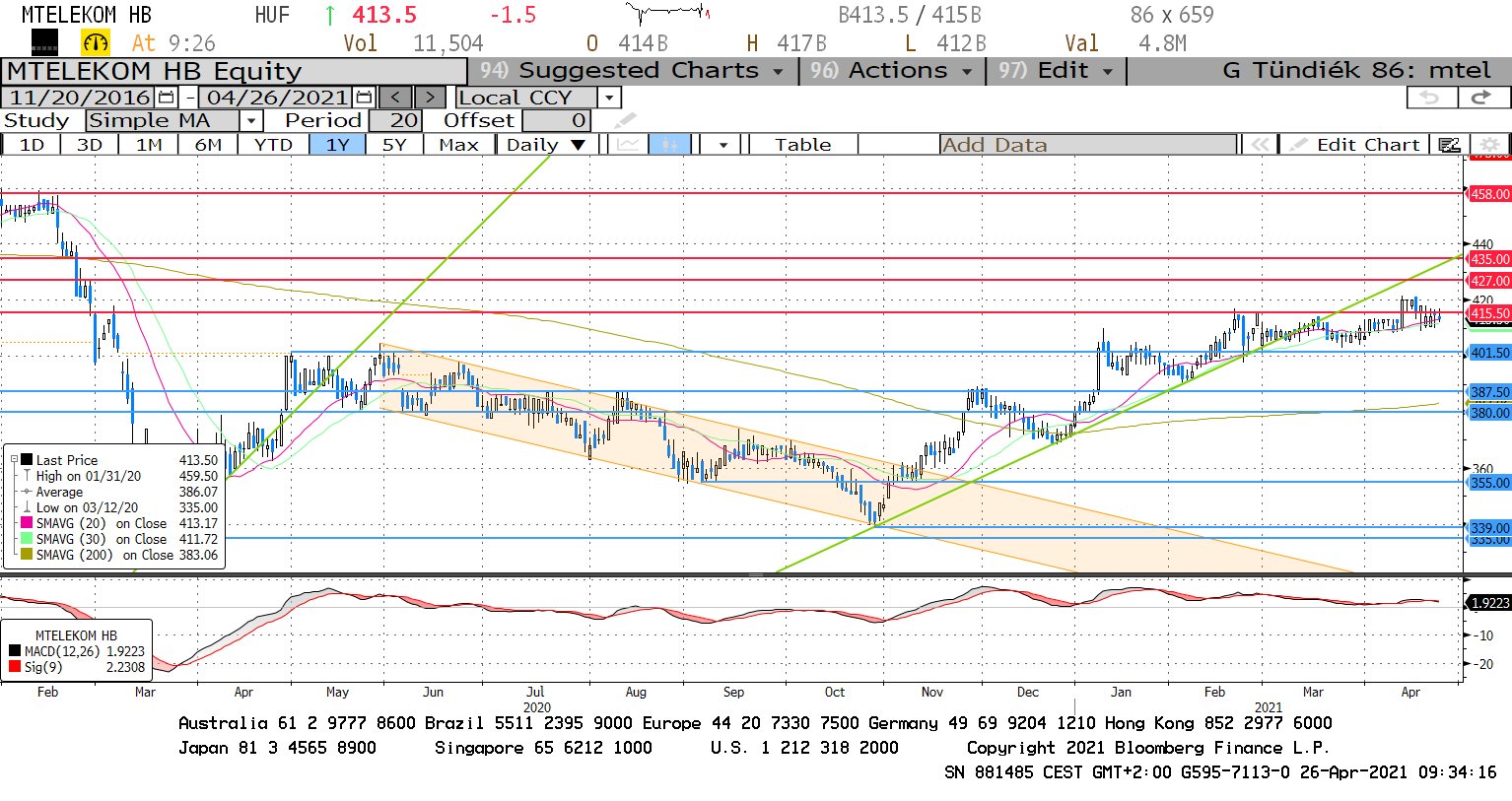Open chart settings gear icon
Screen dimensions: 1512x801
click(1489, 145)
